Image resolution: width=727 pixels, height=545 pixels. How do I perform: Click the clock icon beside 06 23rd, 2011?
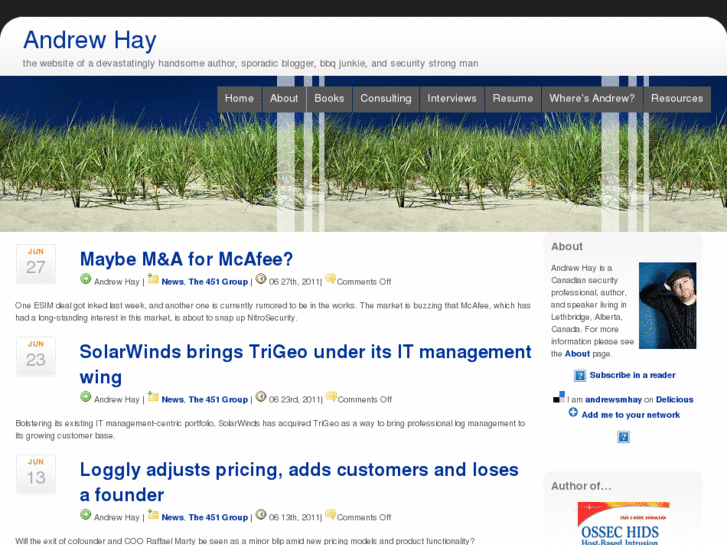[x=261, y=397]
